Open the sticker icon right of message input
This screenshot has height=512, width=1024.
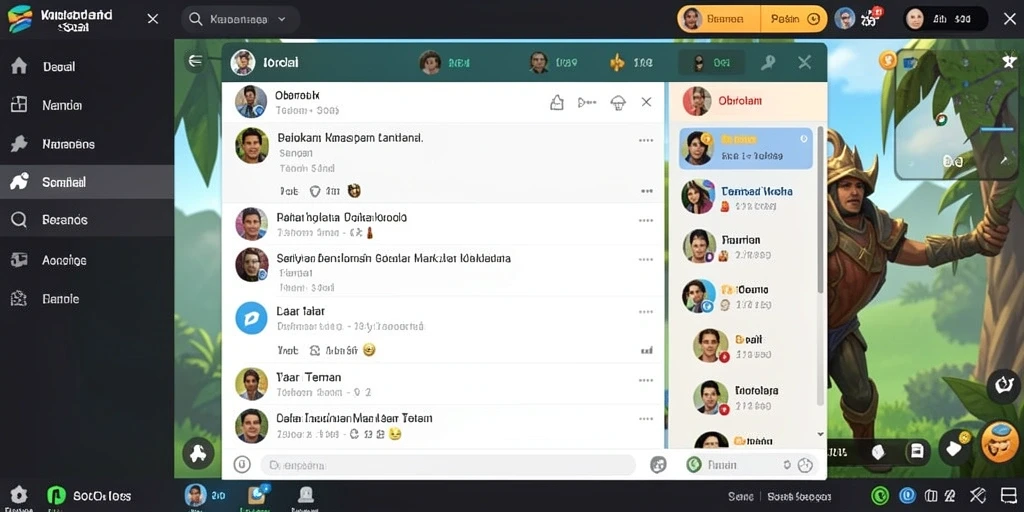pyautogui.click(x=658, y=464)
